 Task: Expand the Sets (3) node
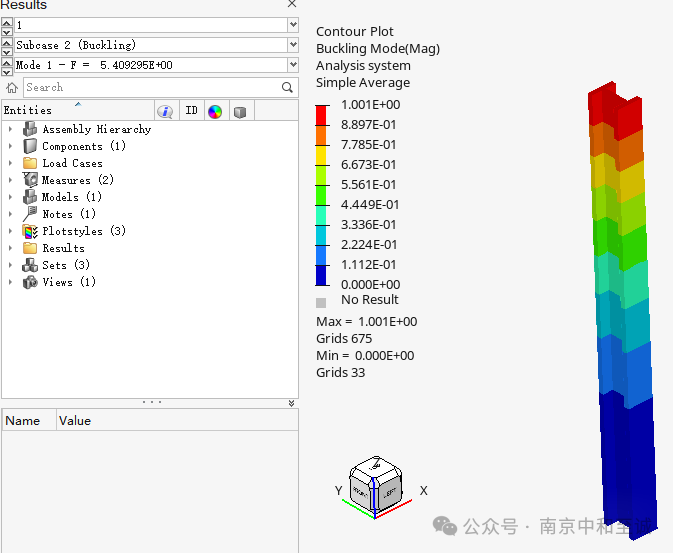click(x=10, y=265)
